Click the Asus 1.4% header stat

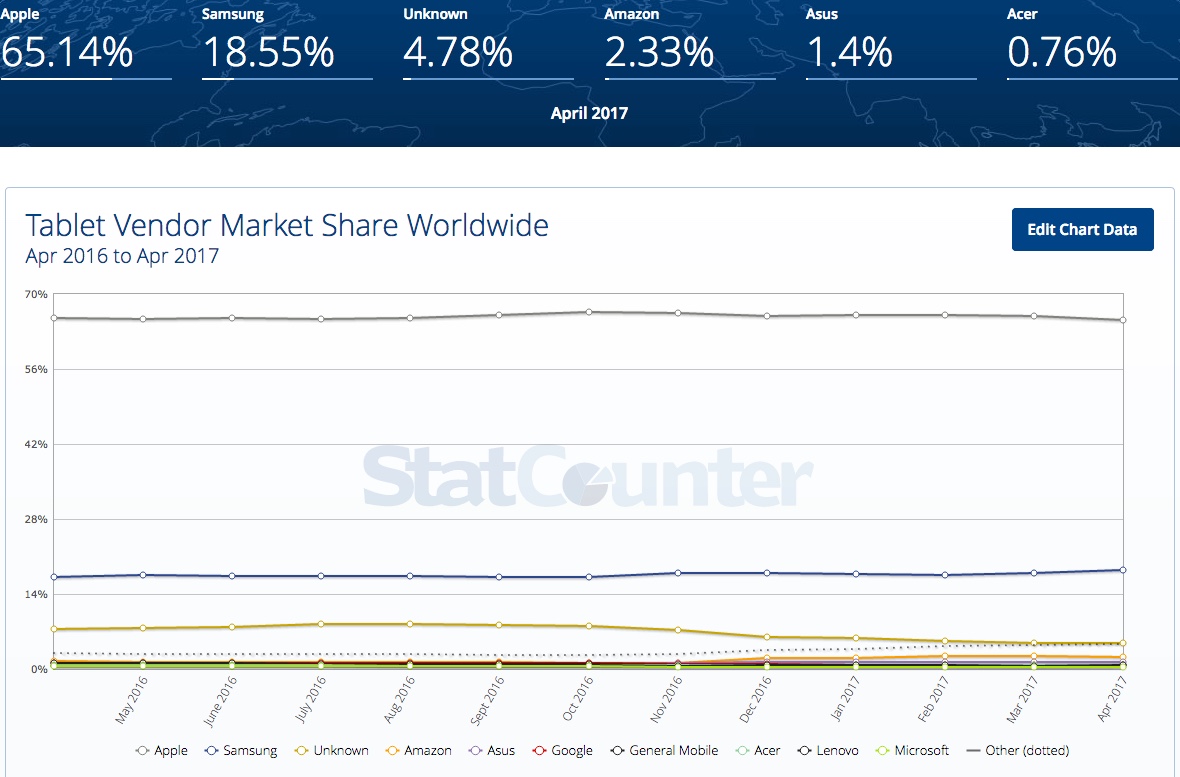[891, 42]
